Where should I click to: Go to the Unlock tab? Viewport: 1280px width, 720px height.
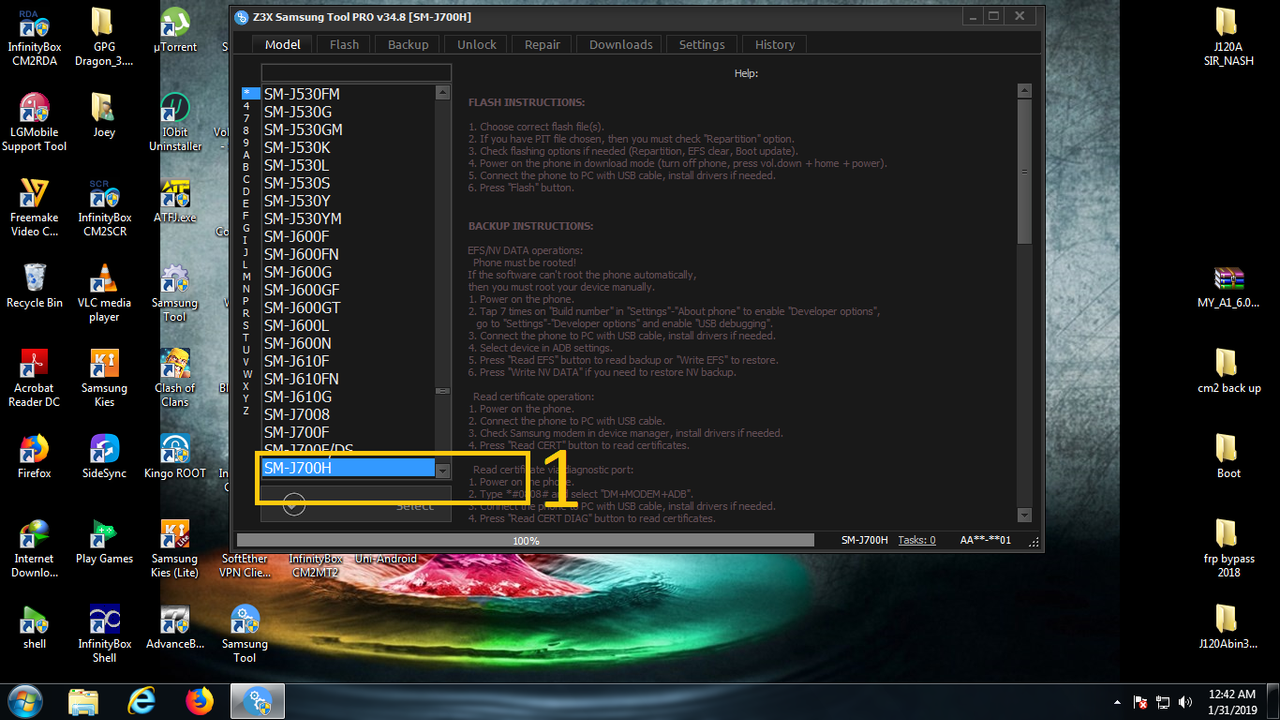pos(477,44)
